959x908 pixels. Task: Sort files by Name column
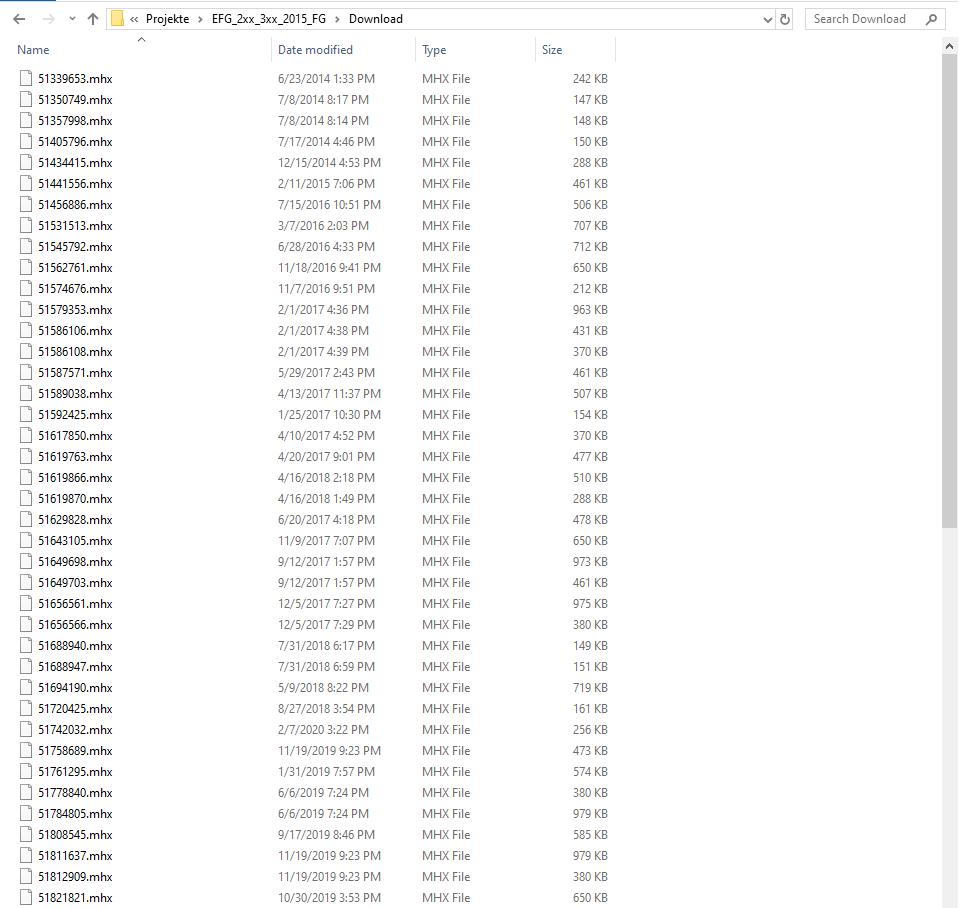[33, 50]
